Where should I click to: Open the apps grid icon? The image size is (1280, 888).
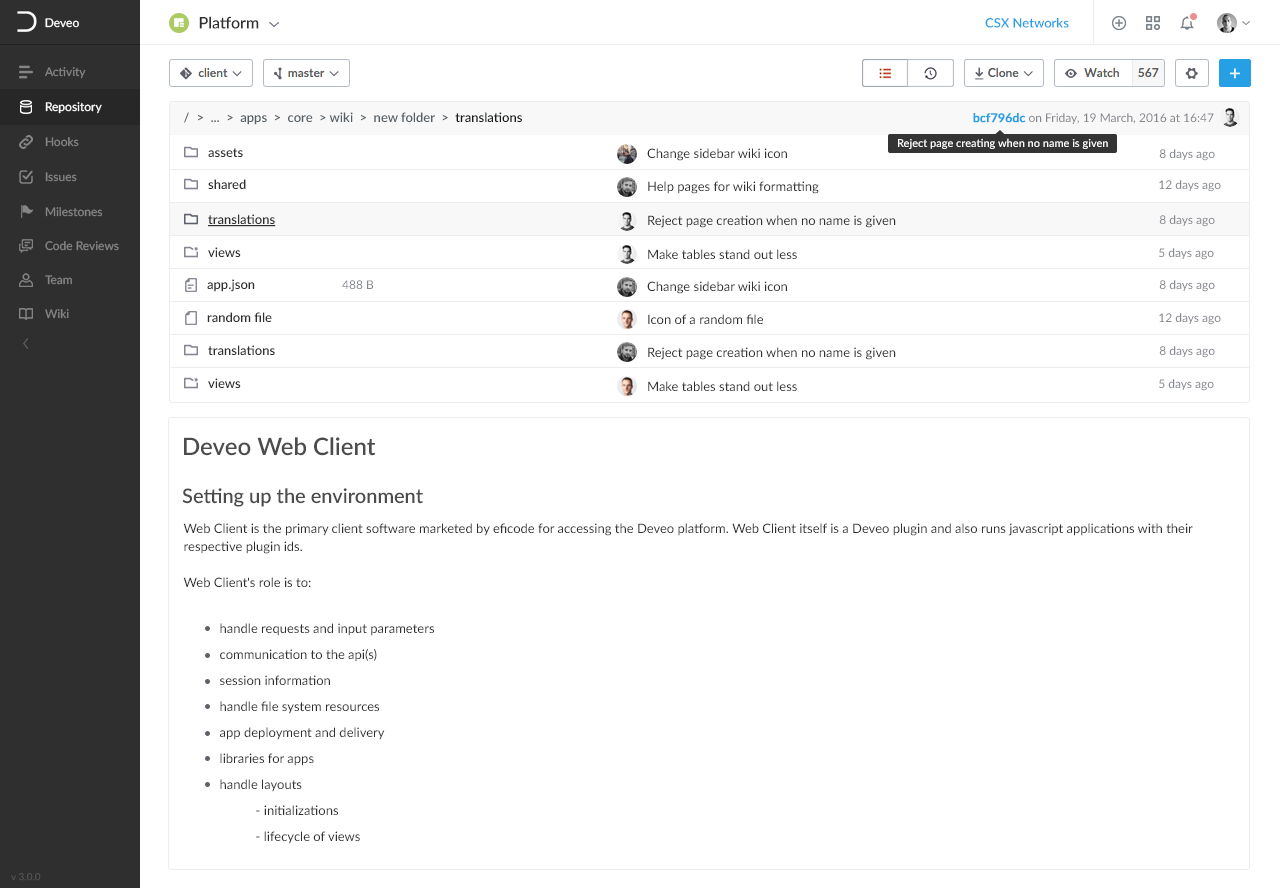coord(1153,23)
